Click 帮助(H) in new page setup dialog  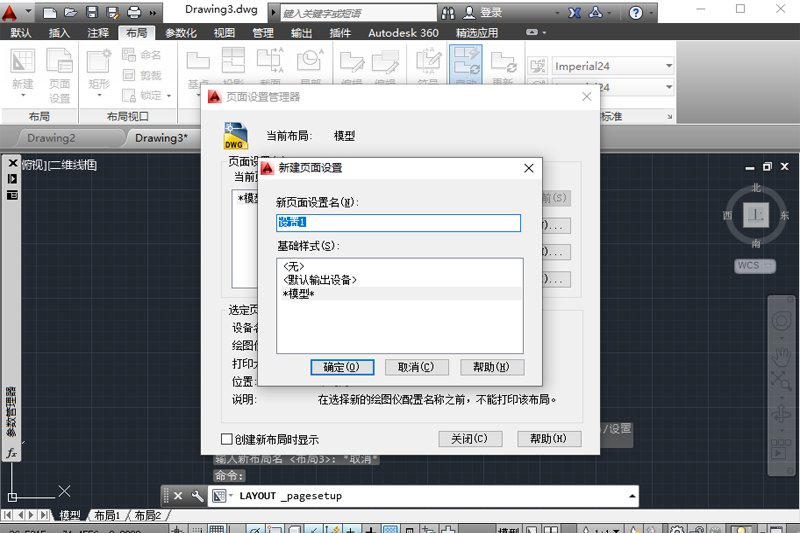tap(491, 367)
